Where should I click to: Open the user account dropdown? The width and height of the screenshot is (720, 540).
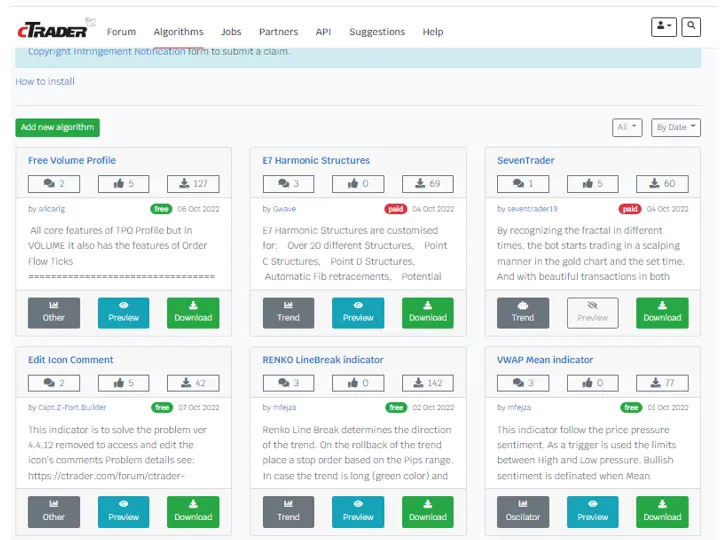pos(664,27)
